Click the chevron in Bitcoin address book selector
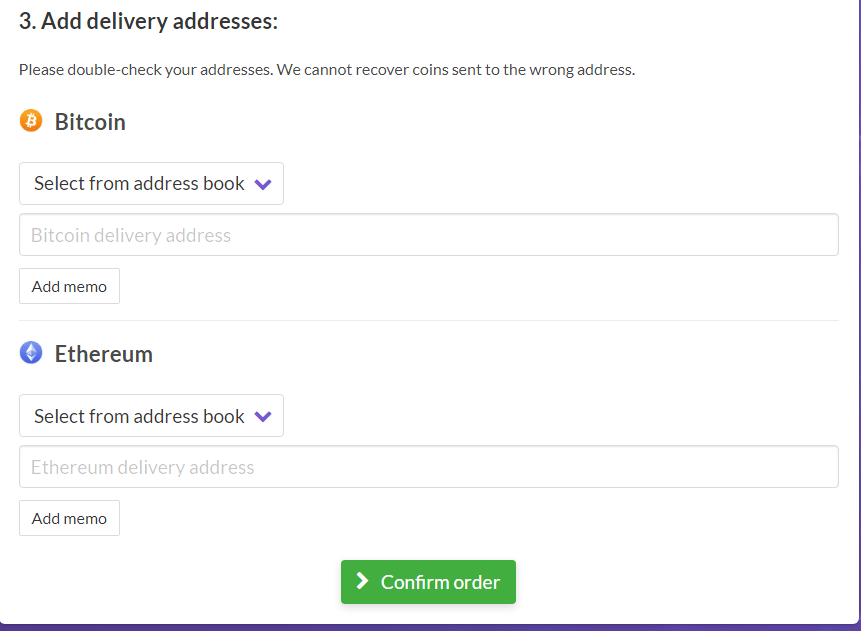 tap(263, 183)
